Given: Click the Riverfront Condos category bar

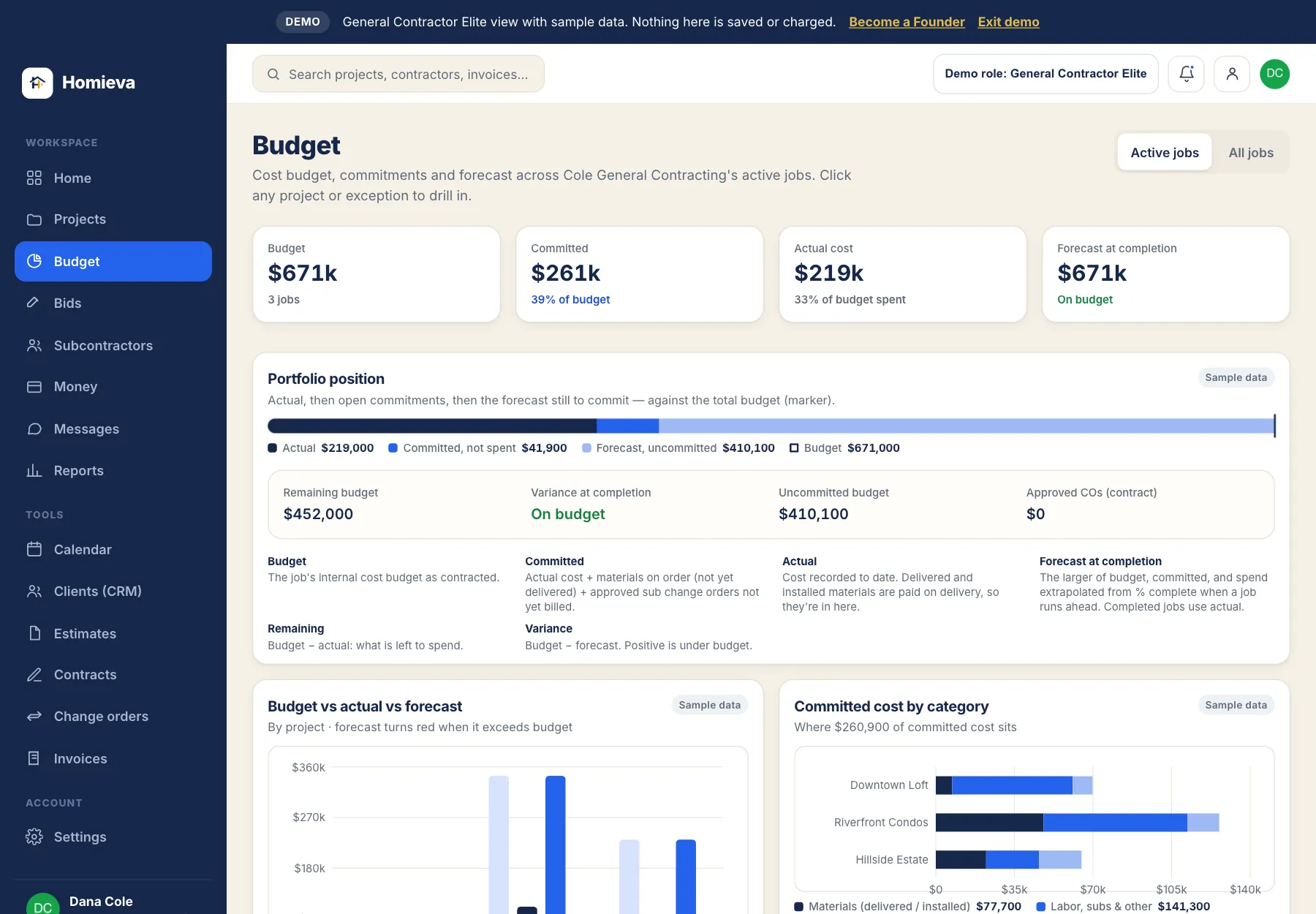Looking at the screenshot, I should click(x=1077, y=823).
